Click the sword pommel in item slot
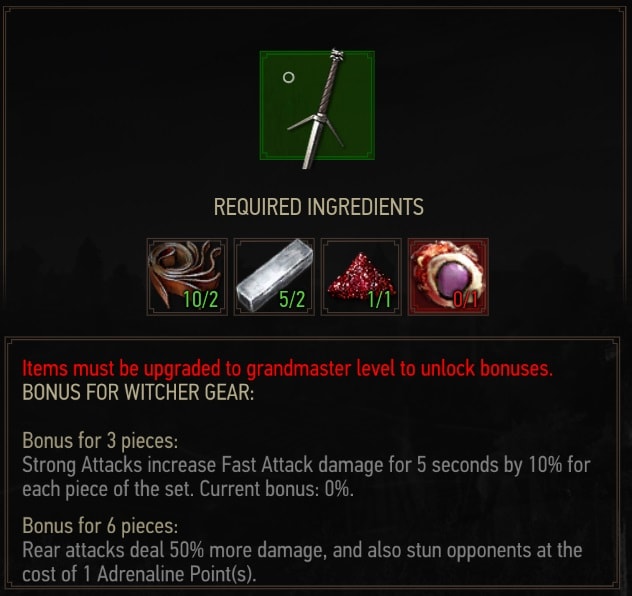This screenshot has height=596, width=632. [x=337, y=55]
